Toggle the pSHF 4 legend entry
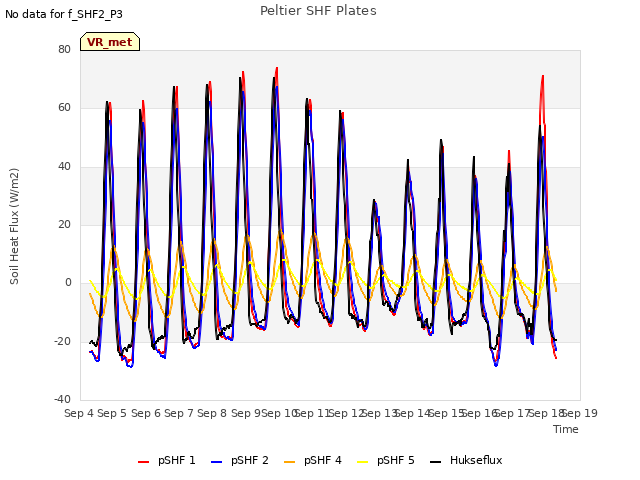 coord(313,461)
